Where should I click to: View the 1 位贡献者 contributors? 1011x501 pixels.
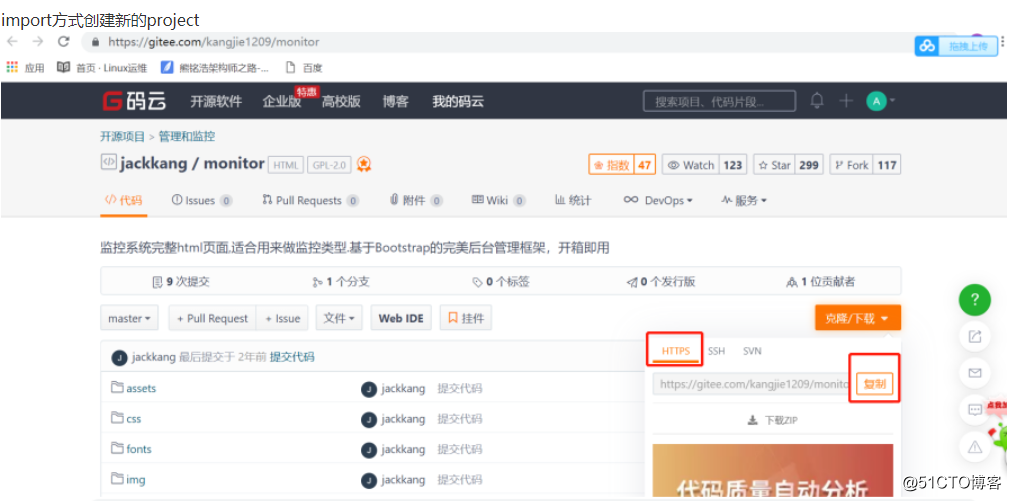821,282
